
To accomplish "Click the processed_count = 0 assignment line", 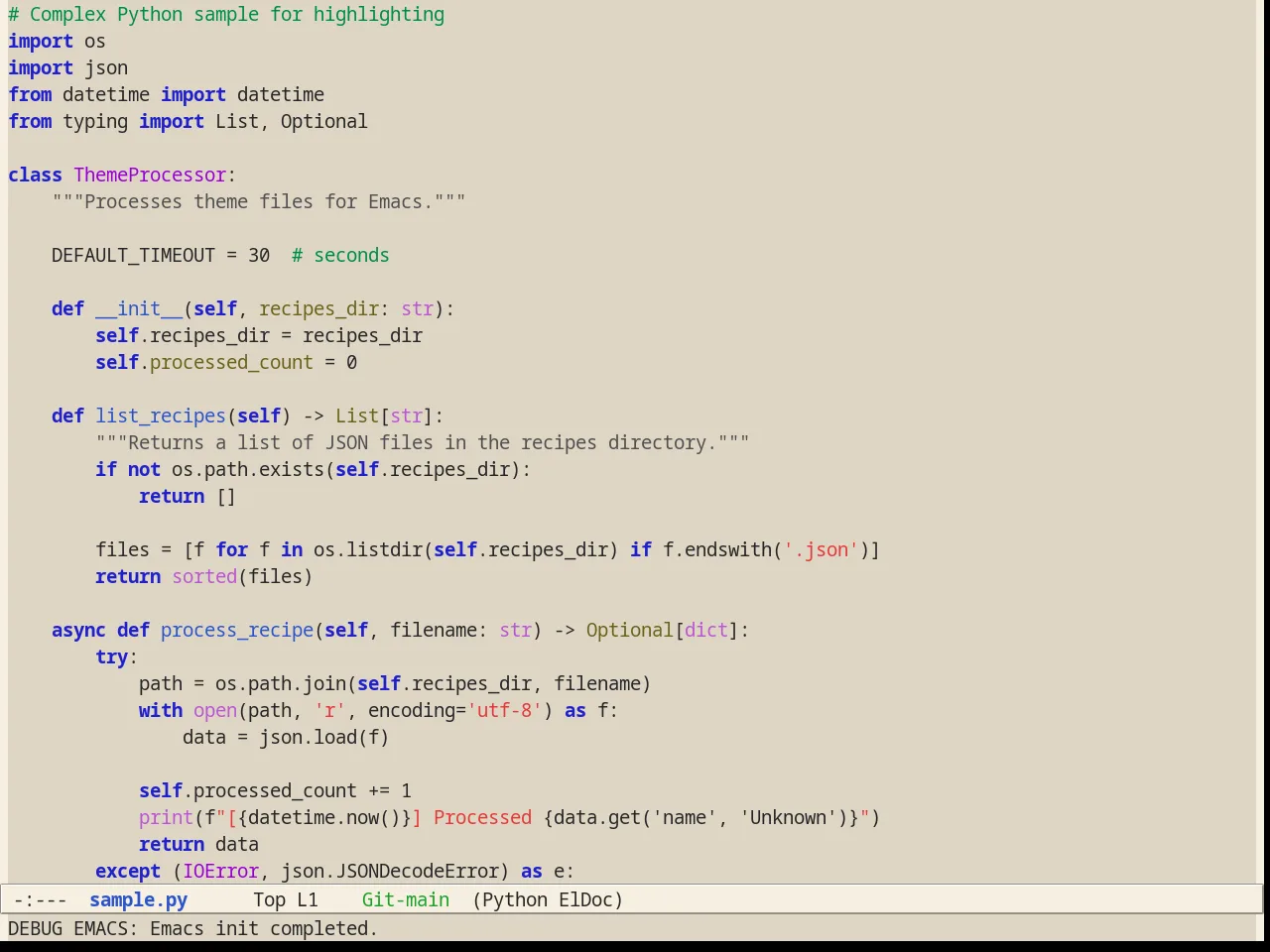I will pos(226,362).
